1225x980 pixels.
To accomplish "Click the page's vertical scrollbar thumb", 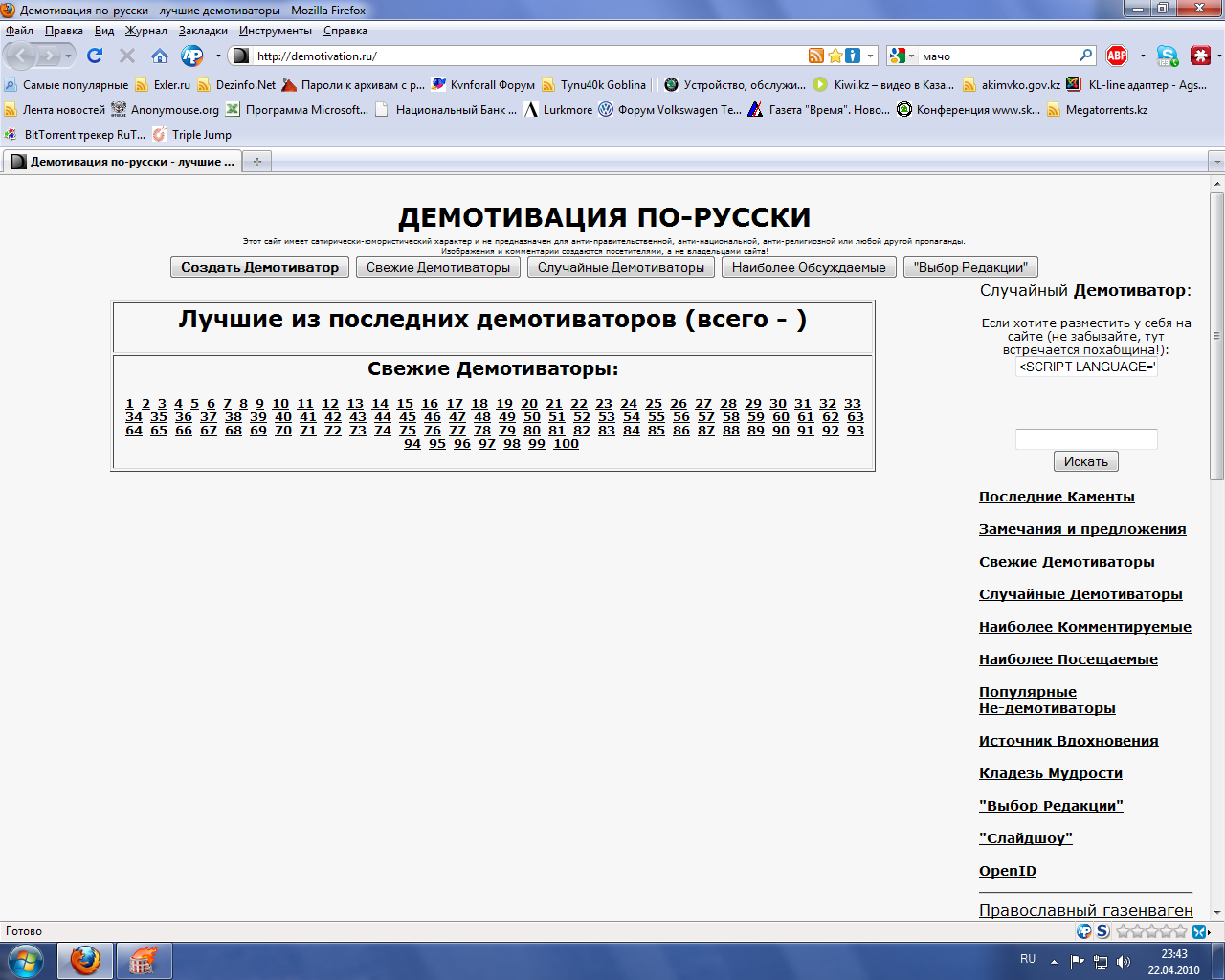I will [x=1216, y=335].
